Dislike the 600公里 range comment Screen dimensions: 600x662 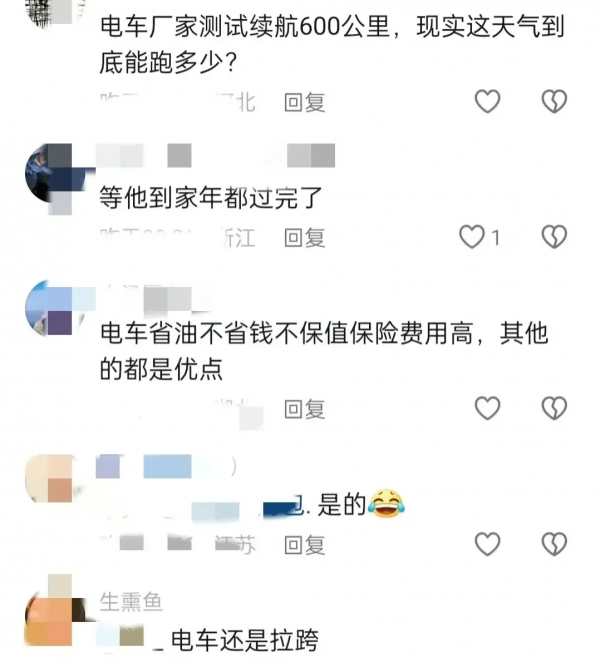coord(554,102)
